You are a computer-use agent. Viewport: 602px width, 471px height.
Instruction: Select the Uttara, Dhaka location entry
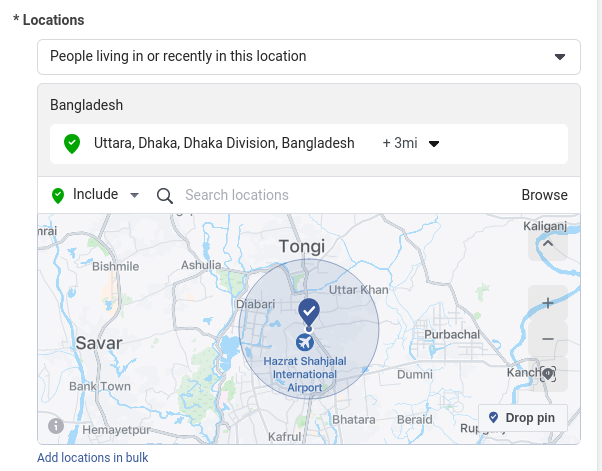pyautogui.click(x=224, y=143)
